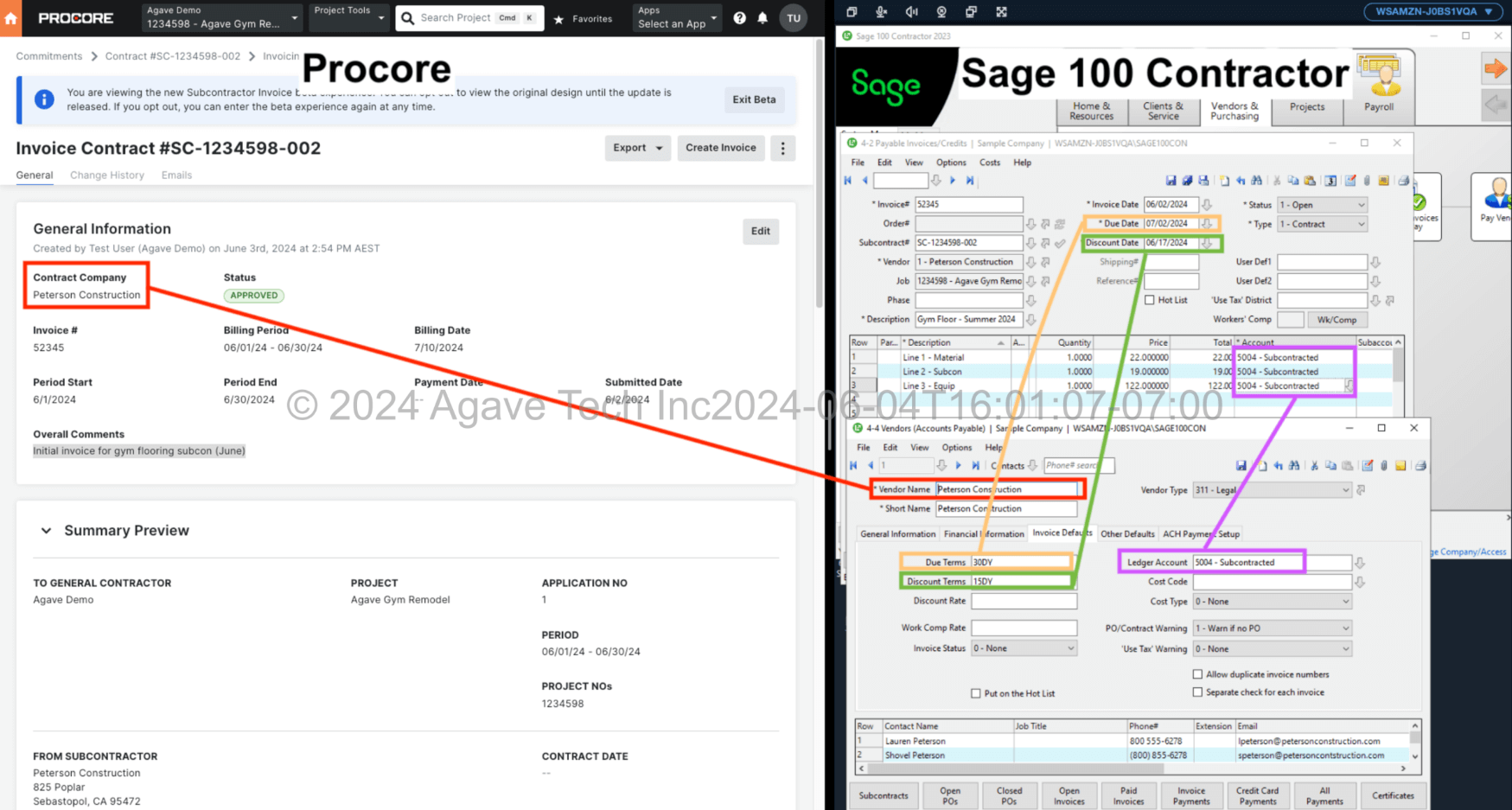Screen dimensions: 1512x810
Task: Open the Export dropdown in Procore
Action: click(x=638, y=148)
